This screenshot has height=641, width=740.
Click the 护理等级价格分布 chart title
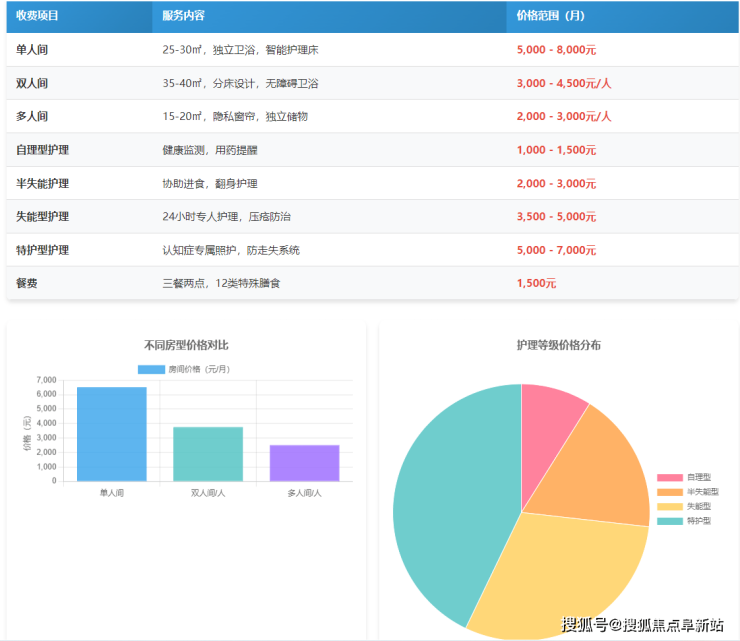click(x=558, y=345)
